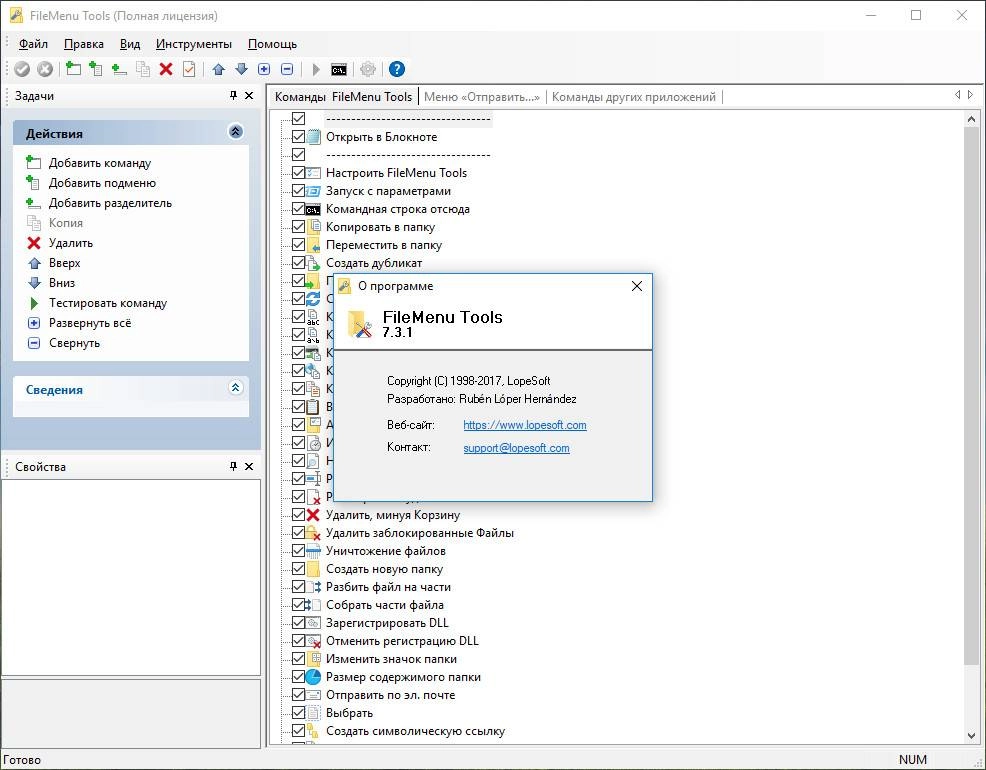Click the tab scroll left arrow
The image size is (986, 770).
[957, 95]
